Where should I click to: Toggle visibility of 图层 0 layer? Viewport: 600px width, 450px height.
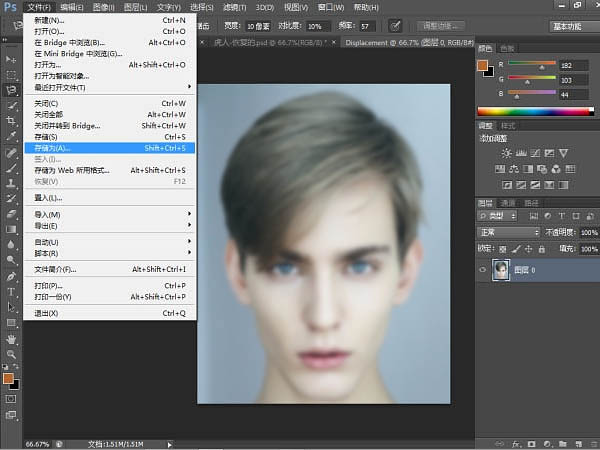(x=483, y=270)
